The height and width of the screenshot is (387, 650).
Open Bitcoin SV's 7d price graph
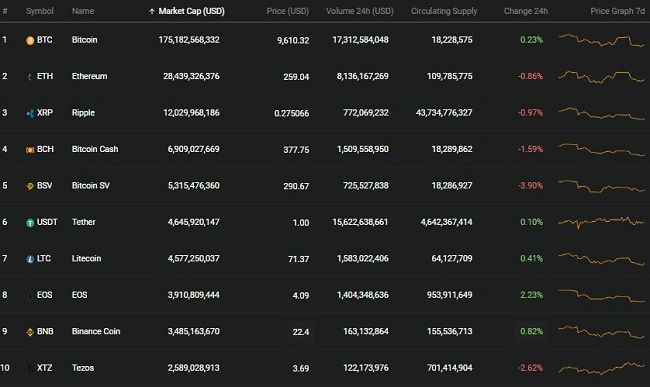coord(601,186)
